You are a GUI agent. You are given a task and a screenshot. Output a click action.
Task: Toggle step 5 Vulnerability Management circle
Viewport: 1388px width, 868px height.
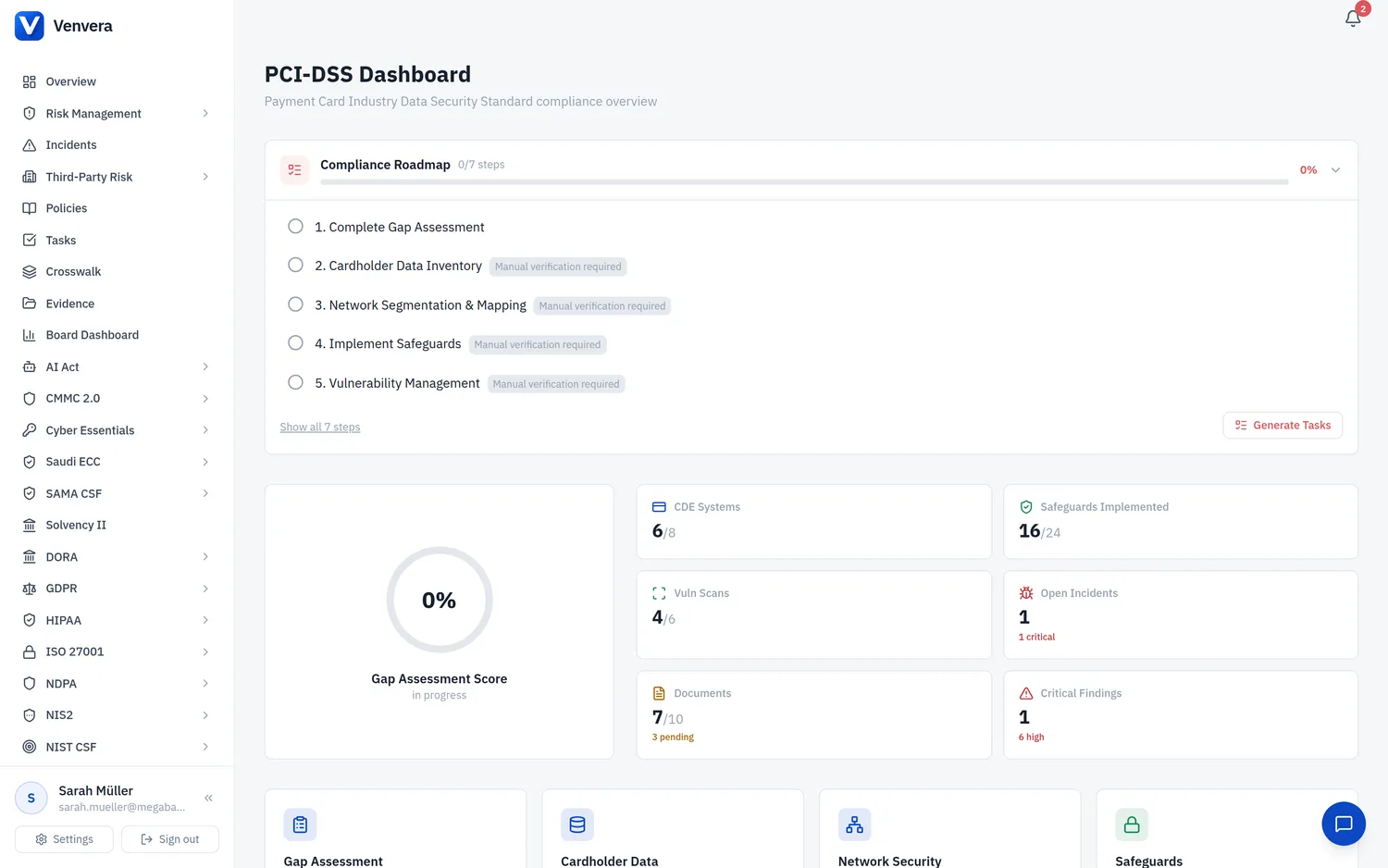pos(295,382)
